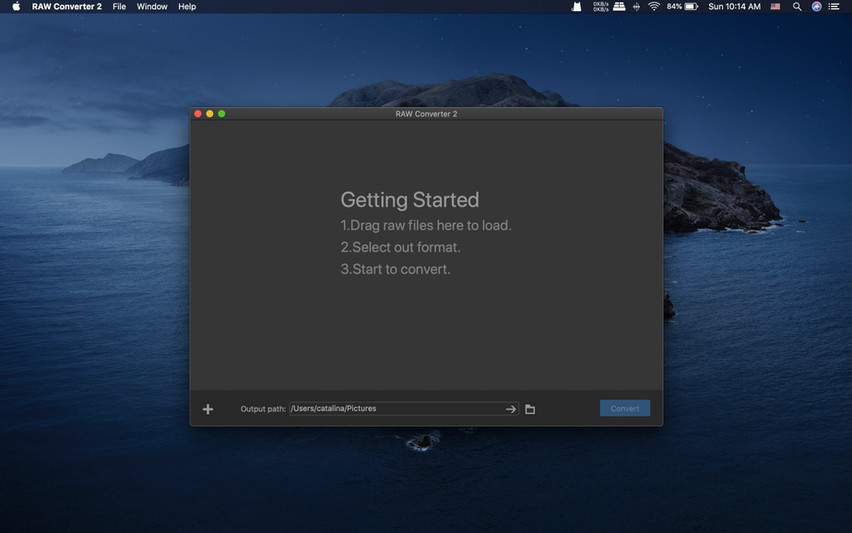
Task: Click the "3.Start to convert." text
Action: click(396, 269)
